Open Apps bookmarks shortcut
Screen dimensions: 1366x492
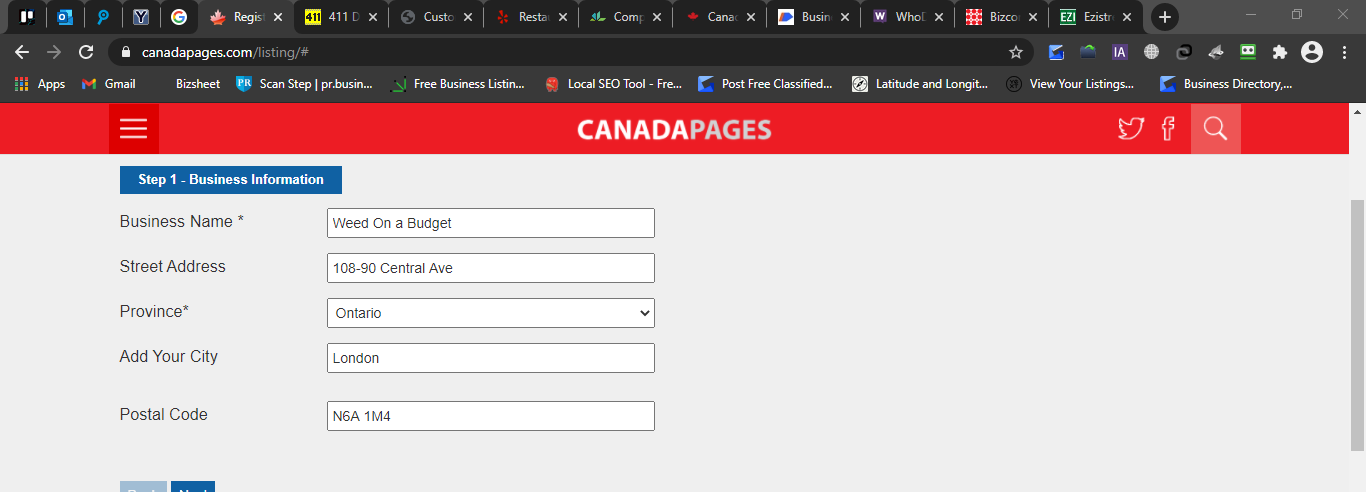(x=40, y=84)
